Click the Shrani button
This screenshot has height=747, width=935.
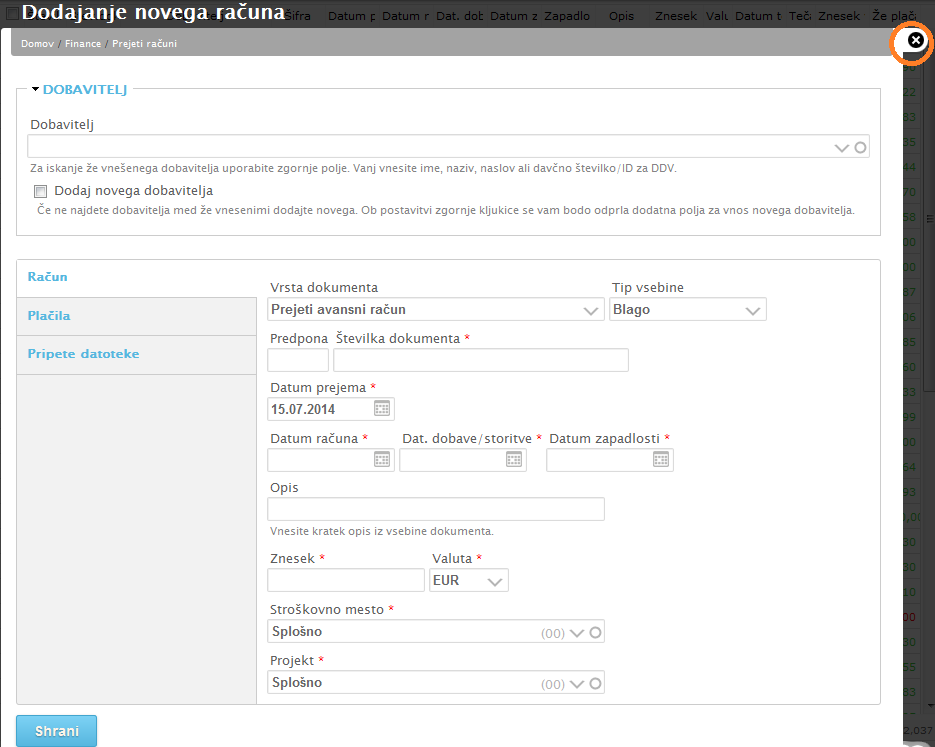tap(57, 731)
